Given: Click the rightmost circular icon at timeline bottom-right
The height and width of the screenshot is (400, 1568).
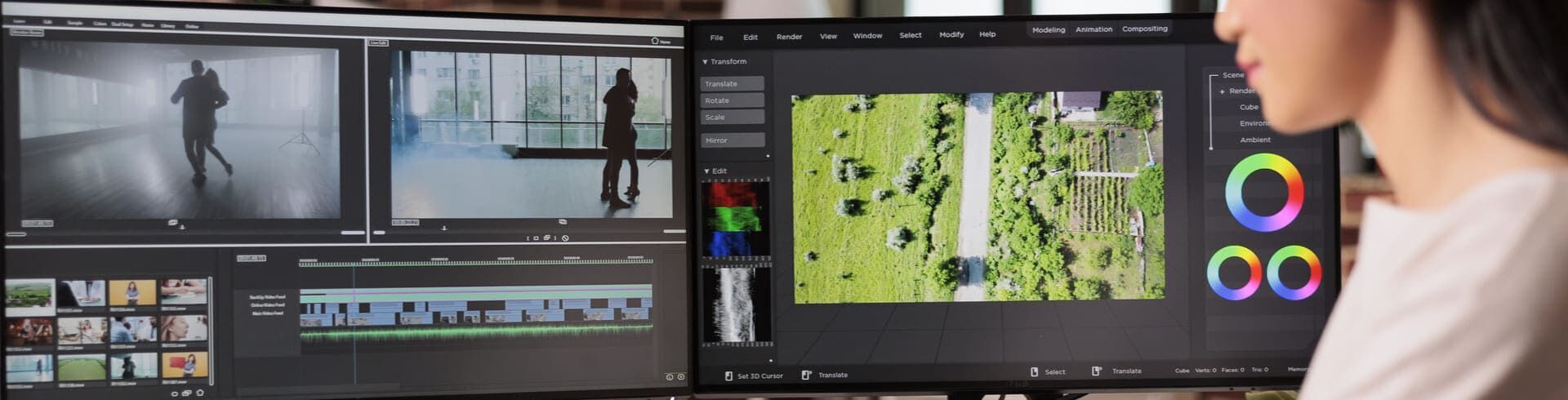Looking at the screenshot, I should pos(681,377).
